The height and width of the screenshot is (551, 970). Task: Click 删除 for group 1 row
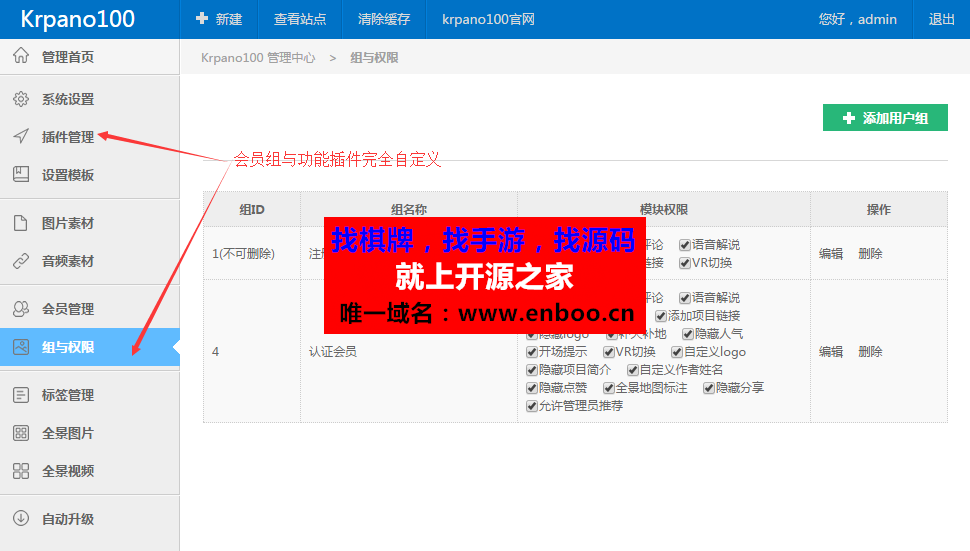click(870, 254)
